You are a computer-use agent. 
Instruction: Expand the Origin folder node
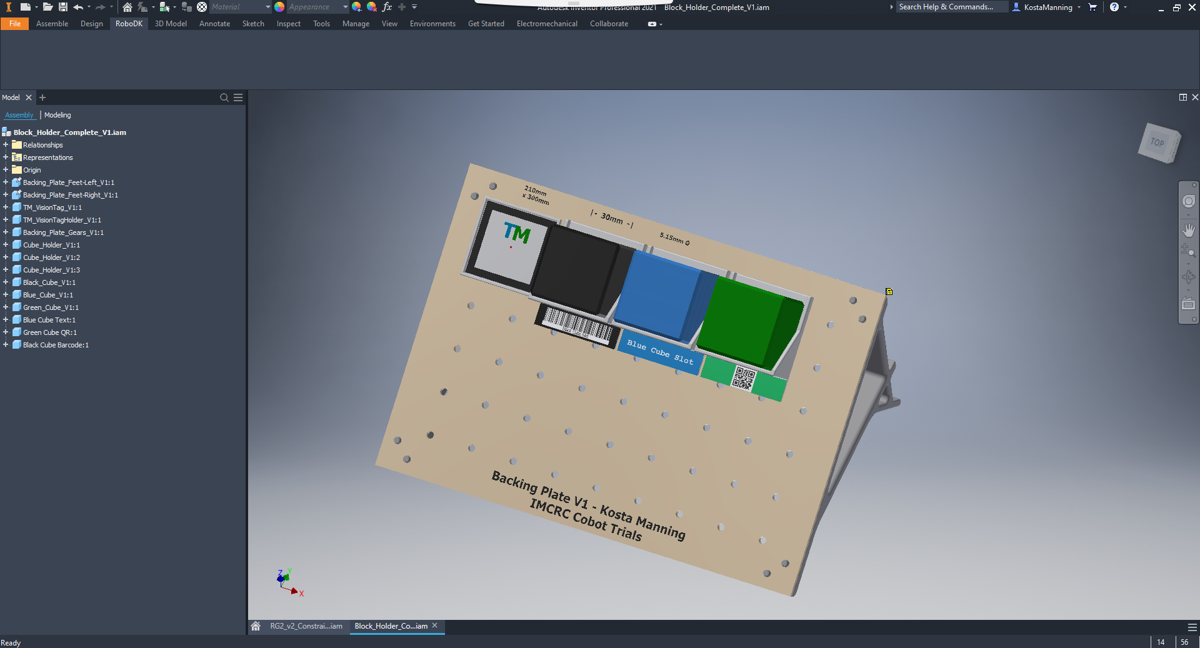point(6,170)
